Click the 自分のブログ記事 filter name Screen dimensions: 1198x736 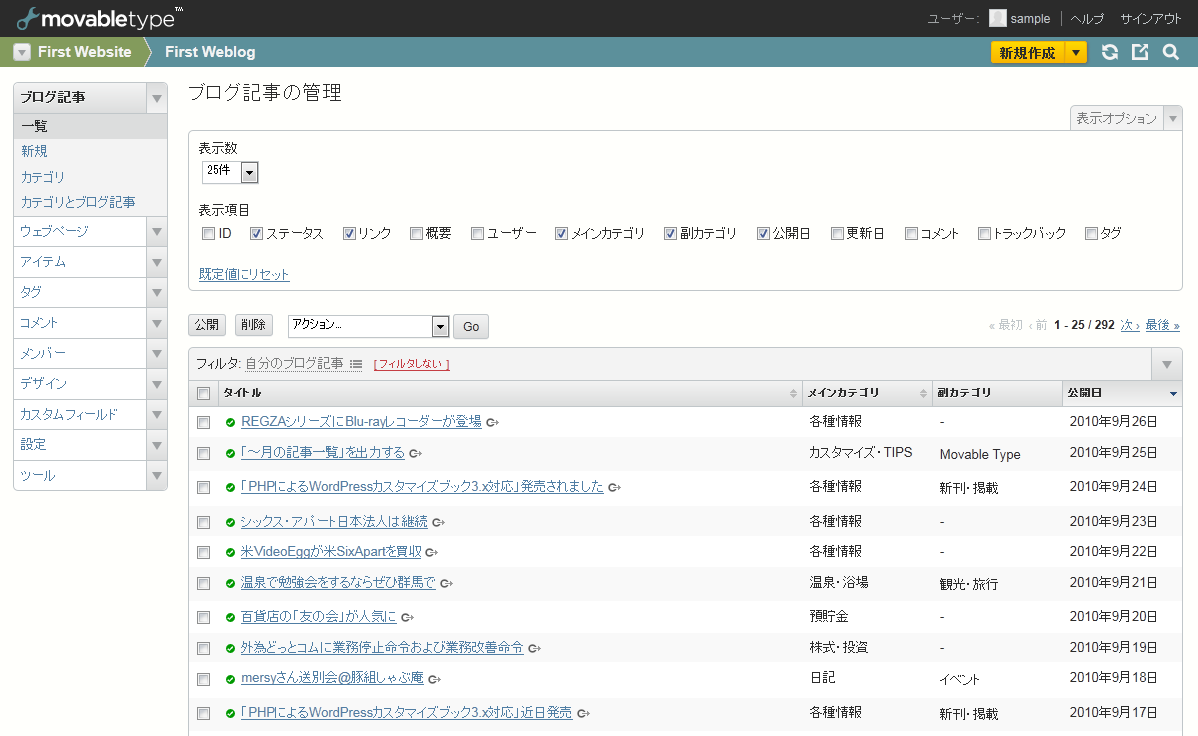tap(294, 364)
